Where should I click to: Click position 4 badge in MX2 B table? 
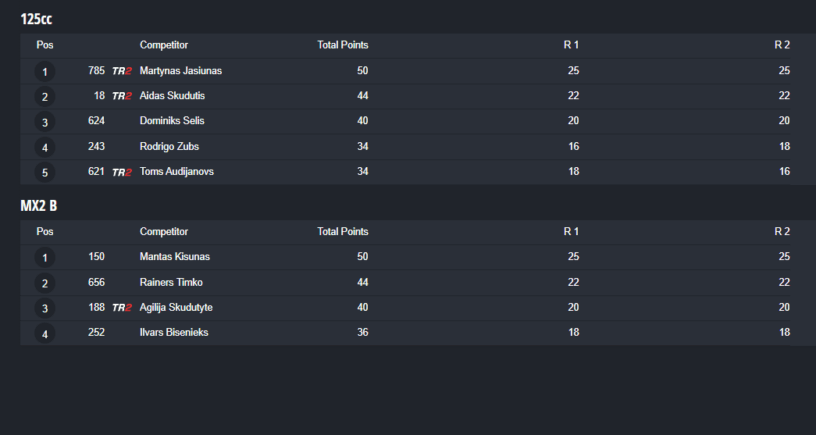pos(45,333)
